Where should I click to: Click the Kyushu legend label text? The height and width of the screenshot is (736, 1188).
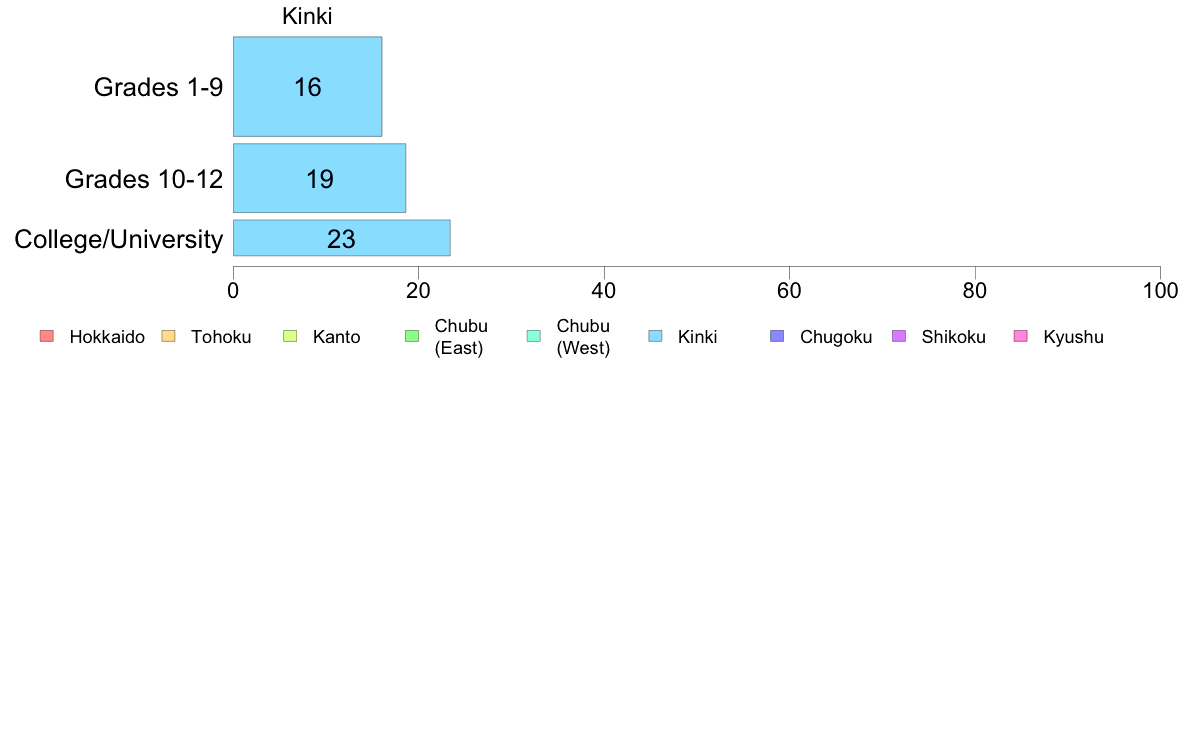pos(1073,337)
